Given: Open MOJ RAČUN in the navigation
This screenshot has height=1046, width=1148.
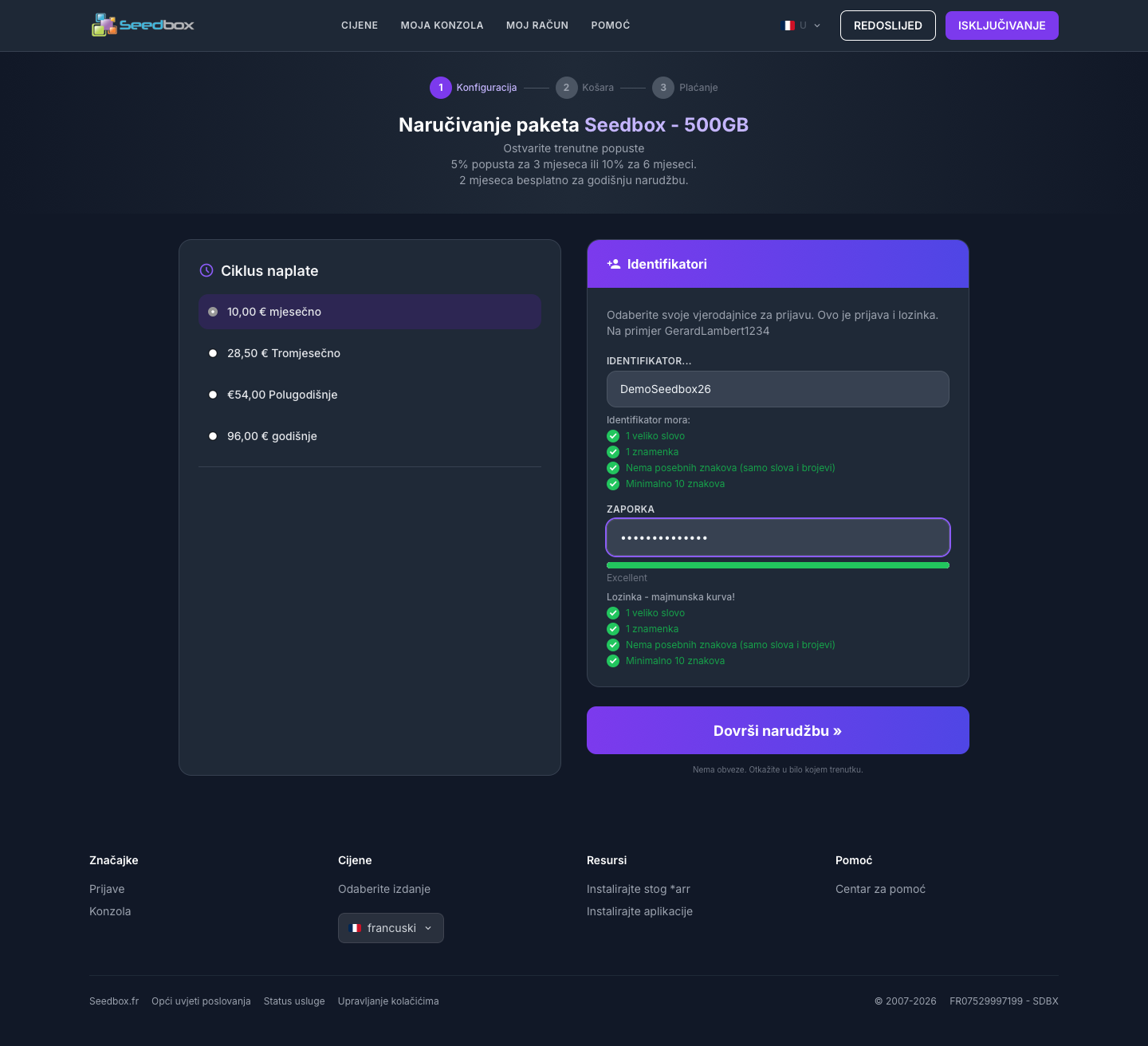Looking at the screenshot, I should pos(537,26).
